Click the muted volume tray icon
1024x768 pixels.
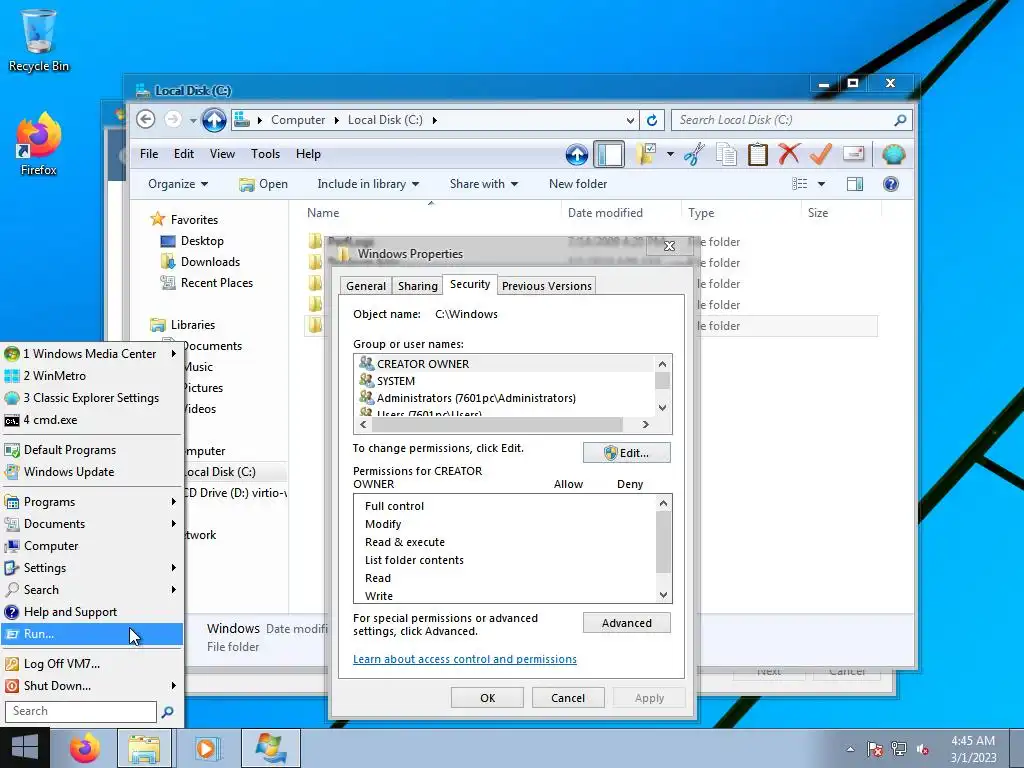coord(923,749)
